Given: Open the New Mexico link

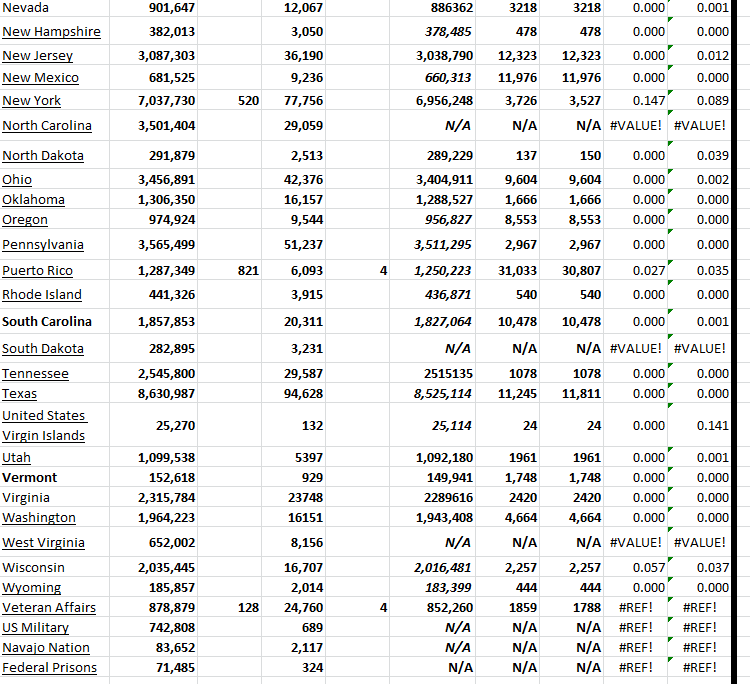Looking at the screenshot, I should 40,78.
